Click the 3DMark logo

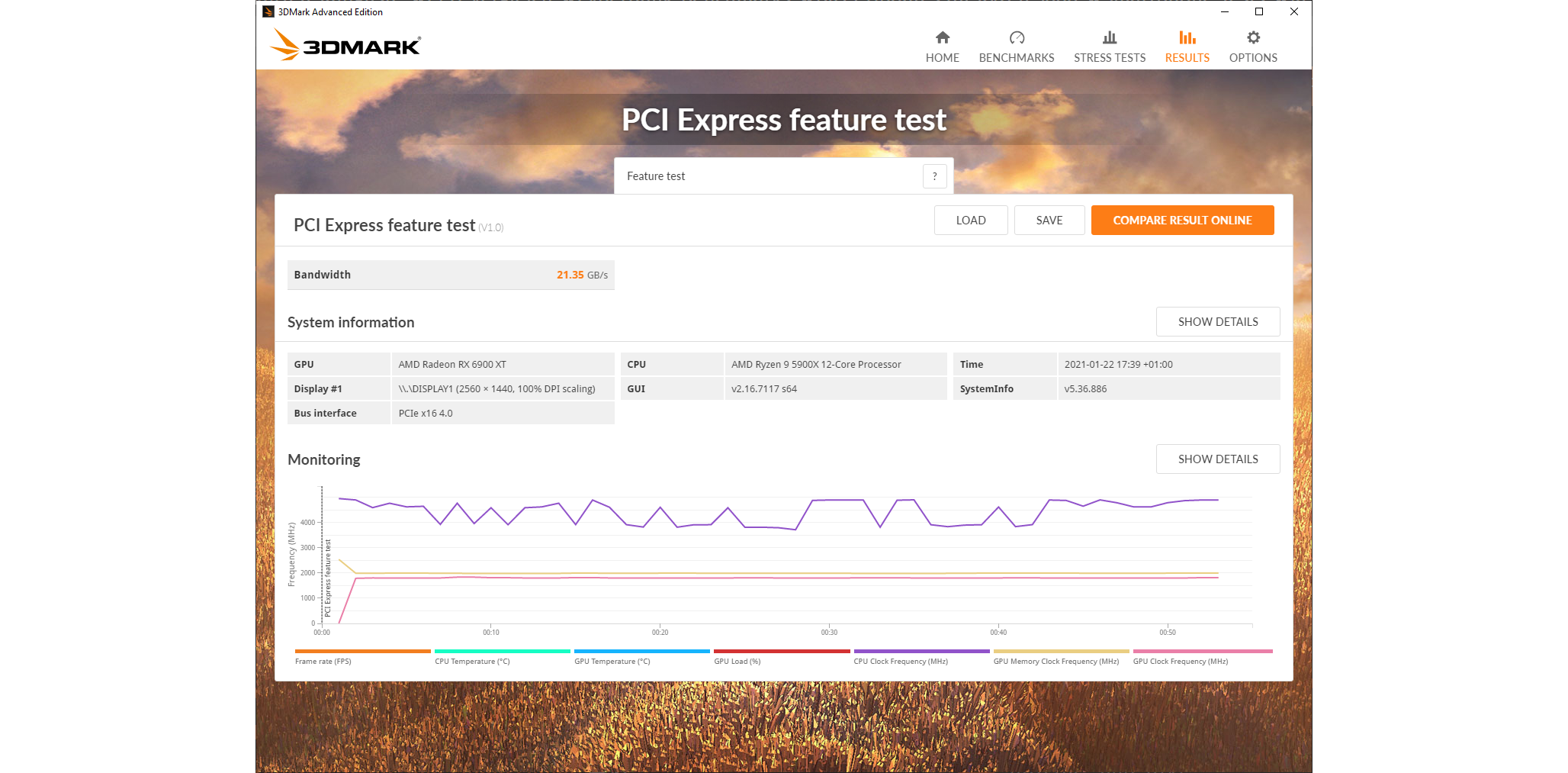pyautogui.click(x=345, y=45)
